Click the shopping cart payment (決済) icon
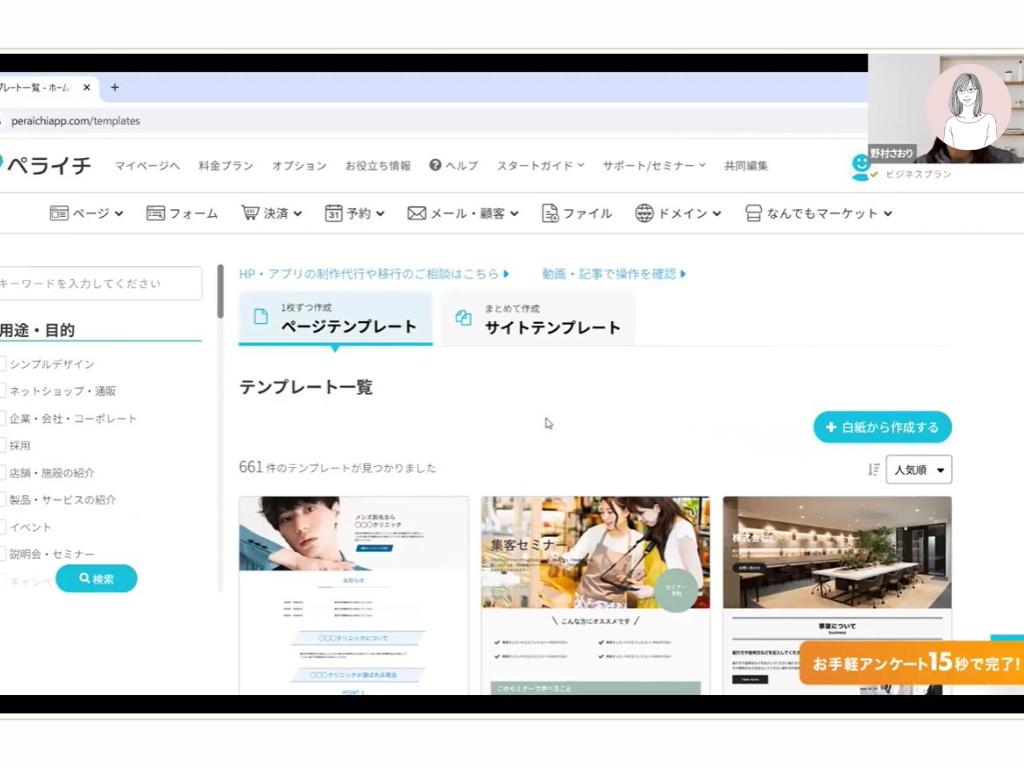Viewport: 1024px width, 768px height. click(x=250, y=213)
